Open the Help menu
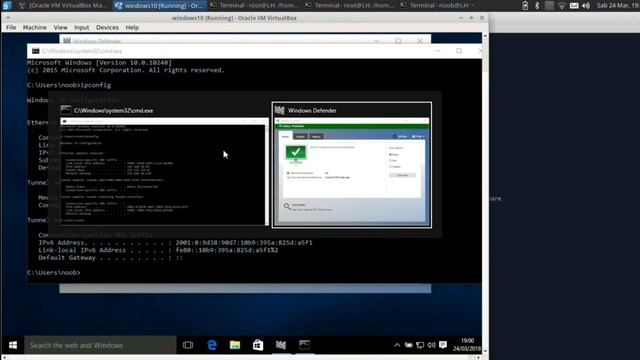Screen dimensions: 640x360 132,27
